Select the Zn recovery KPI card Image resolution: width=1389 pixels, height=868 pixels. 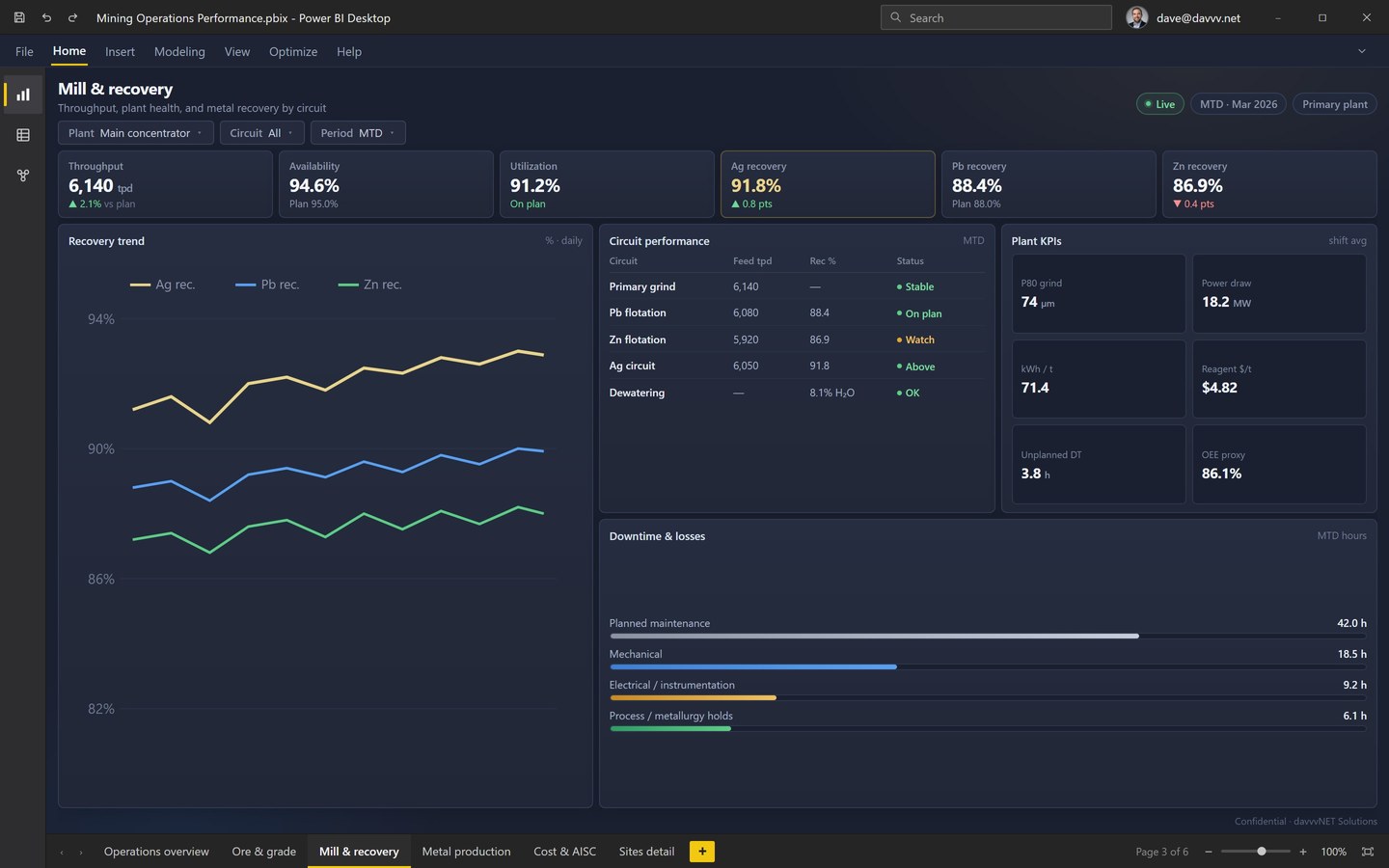coord(1269,184)
